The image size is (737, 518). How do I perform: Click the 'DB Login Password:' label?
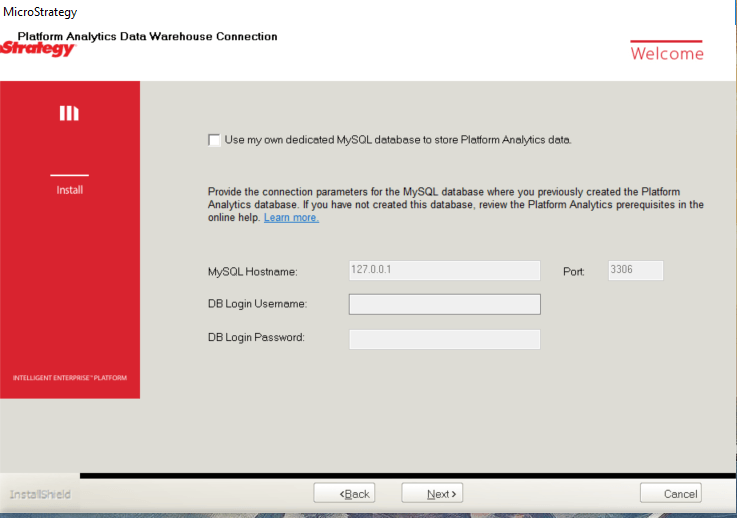tap(256, 337)
